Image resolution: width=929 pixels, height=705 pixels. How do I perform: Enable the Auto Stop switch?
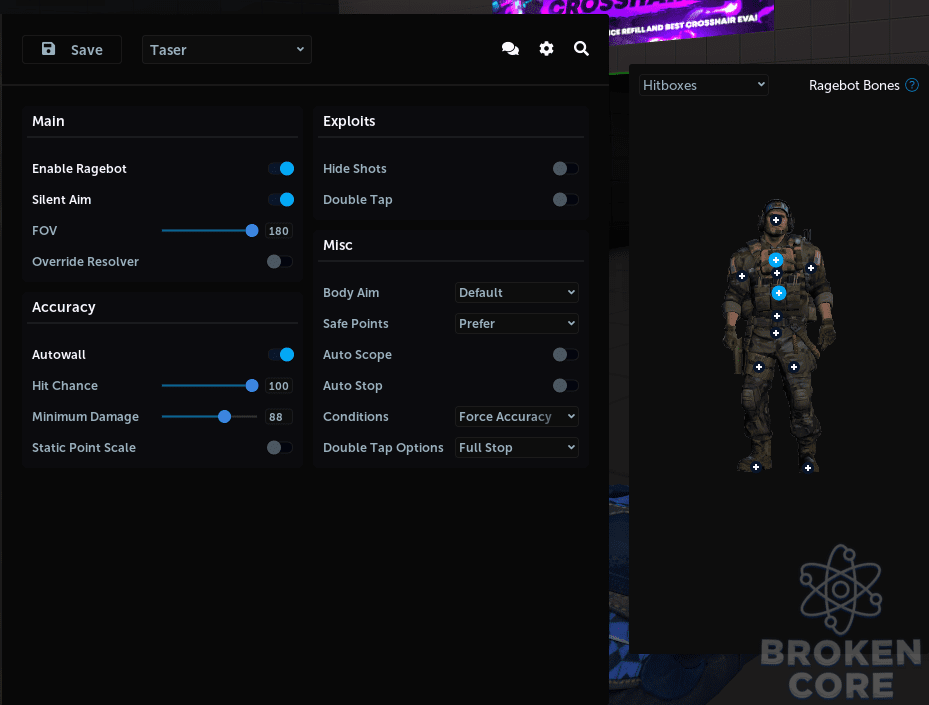click(x=566, y=386)
